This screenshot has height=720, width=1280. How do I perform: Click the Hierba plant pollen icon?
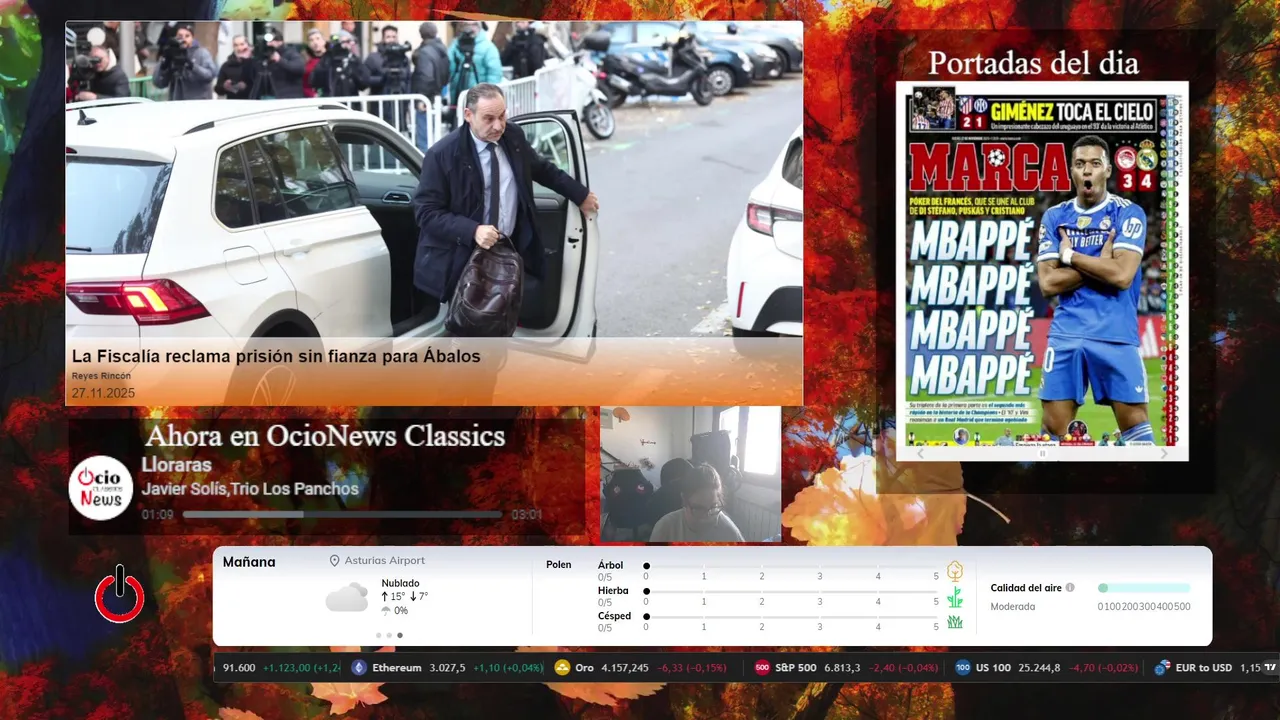955,597
